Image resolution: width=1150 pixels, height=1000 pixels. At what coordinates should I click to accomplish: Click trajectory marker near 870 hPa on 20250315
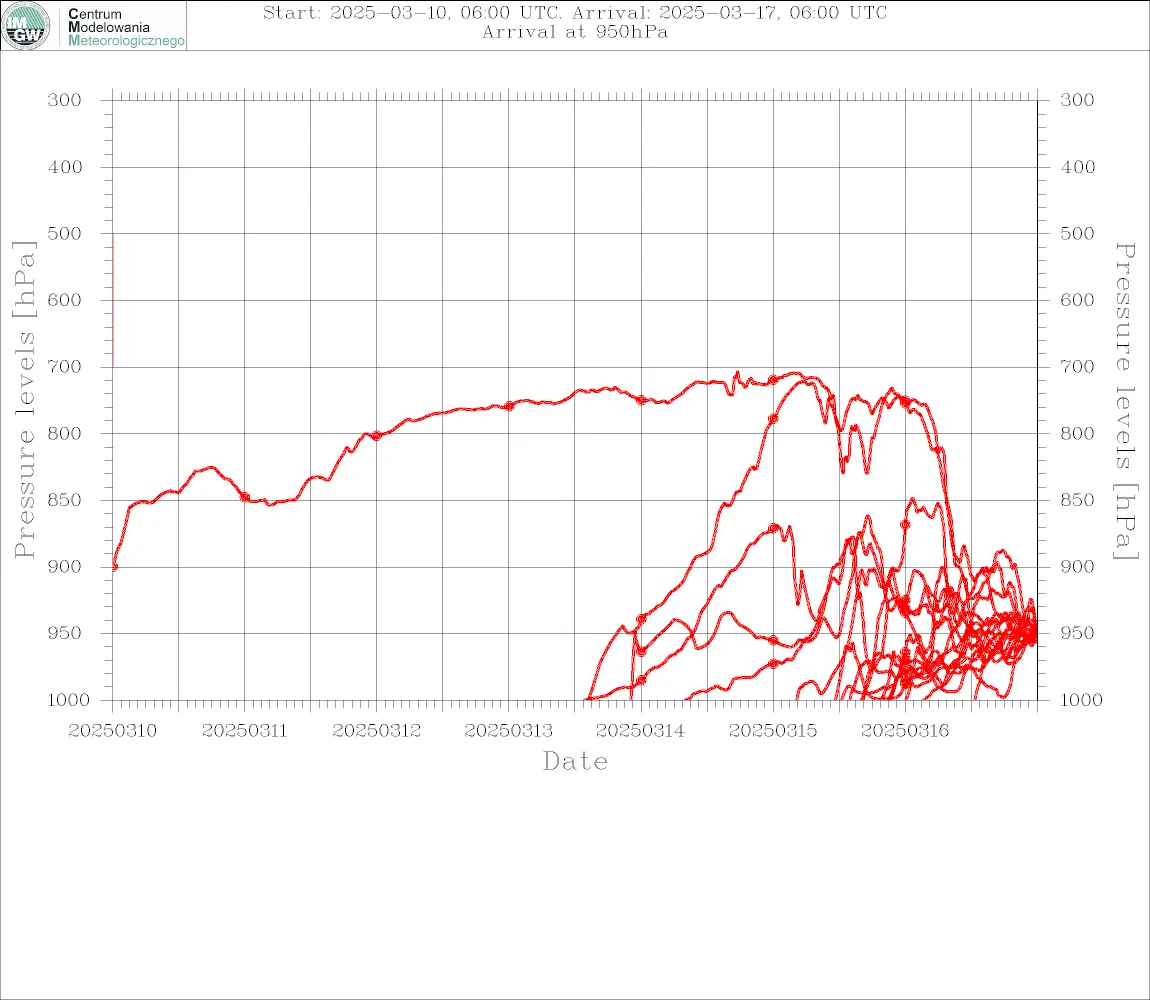pyautogui.click(x=773, y=528)
